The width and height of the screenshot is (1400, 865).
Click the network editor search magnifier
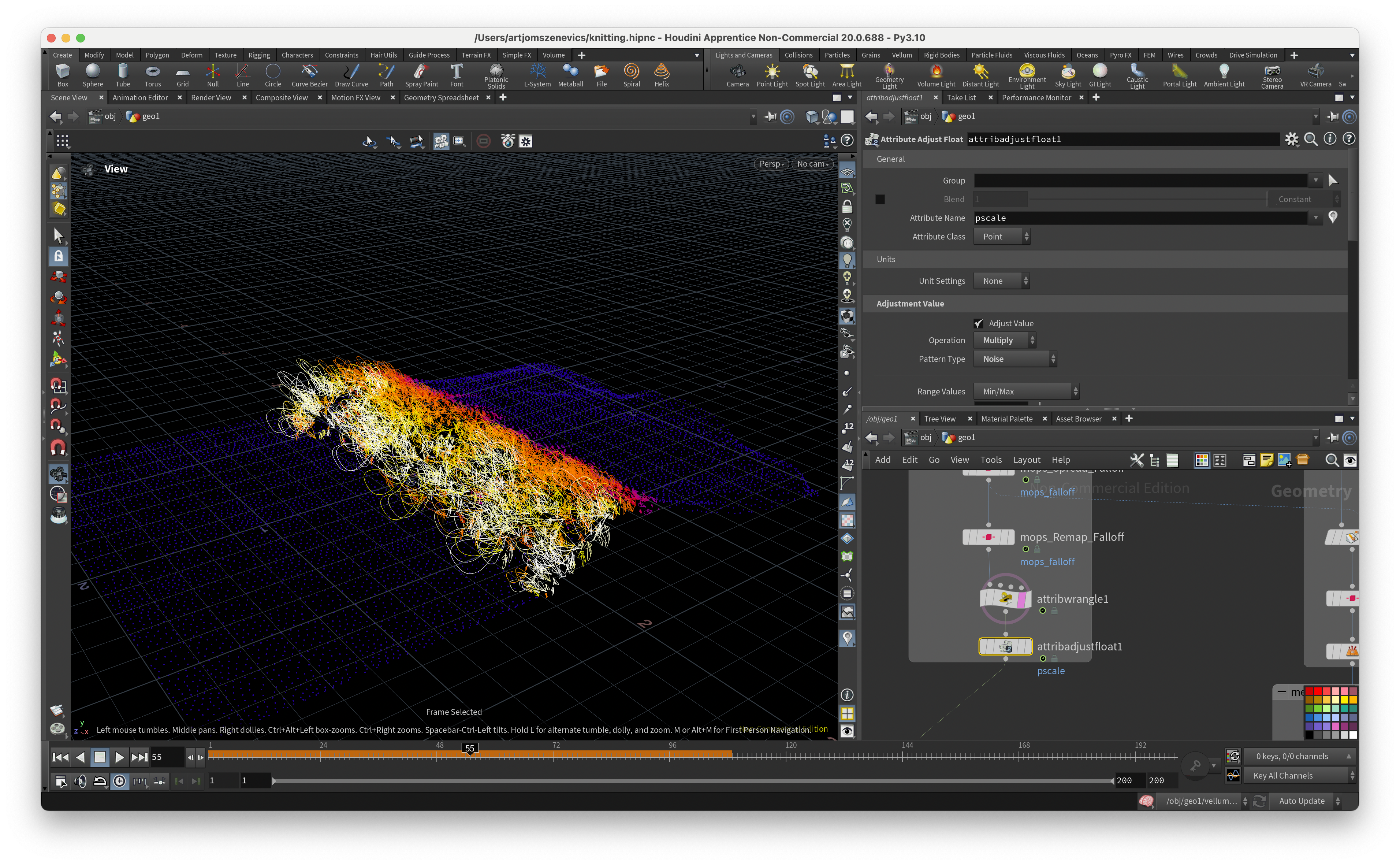pos(1332,460)
